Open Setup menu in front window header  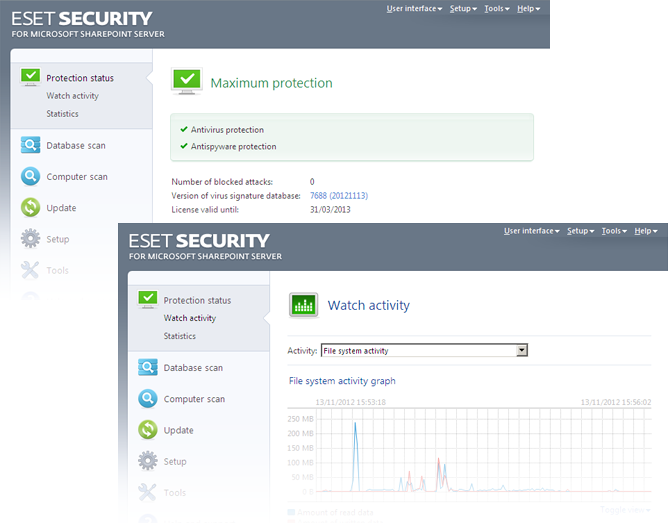[x=580, y=231]
